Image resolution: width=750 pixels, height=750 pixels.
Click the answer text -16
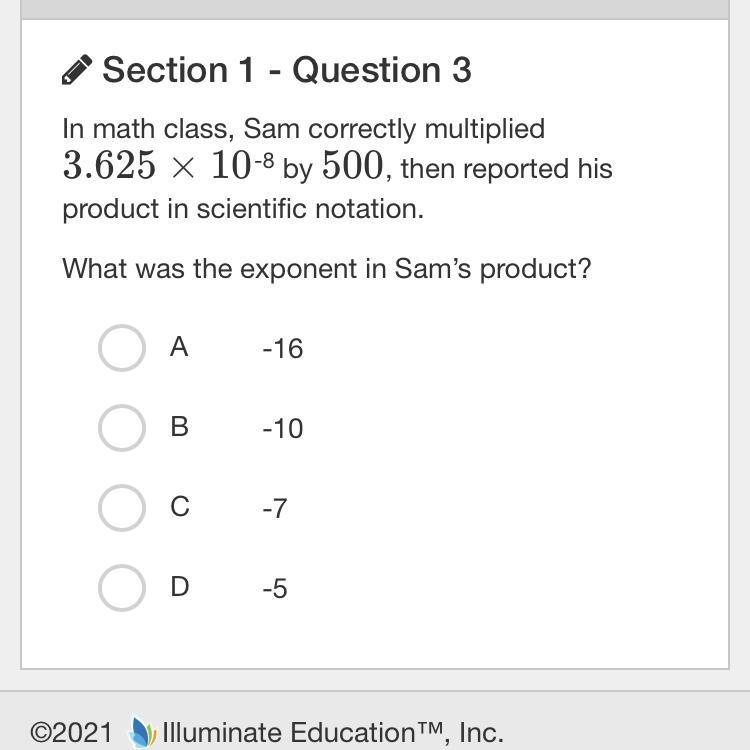click(x=282, y=349)
